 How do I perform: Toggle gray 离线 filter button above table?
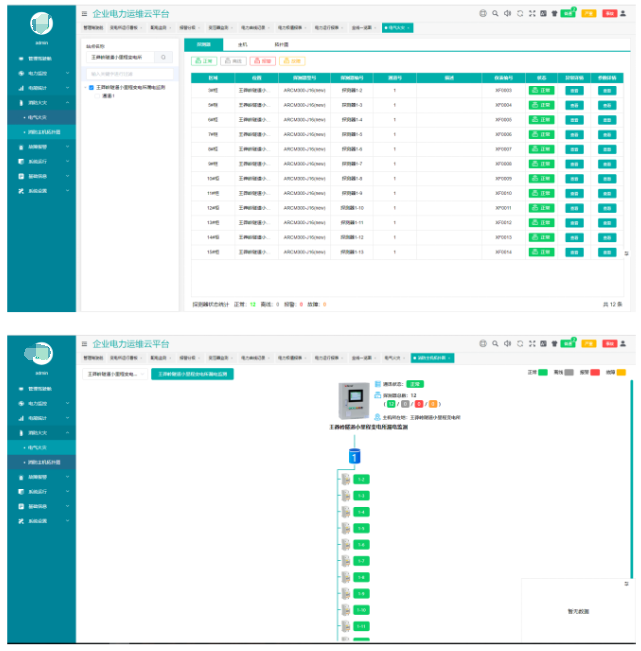(233, 61)
